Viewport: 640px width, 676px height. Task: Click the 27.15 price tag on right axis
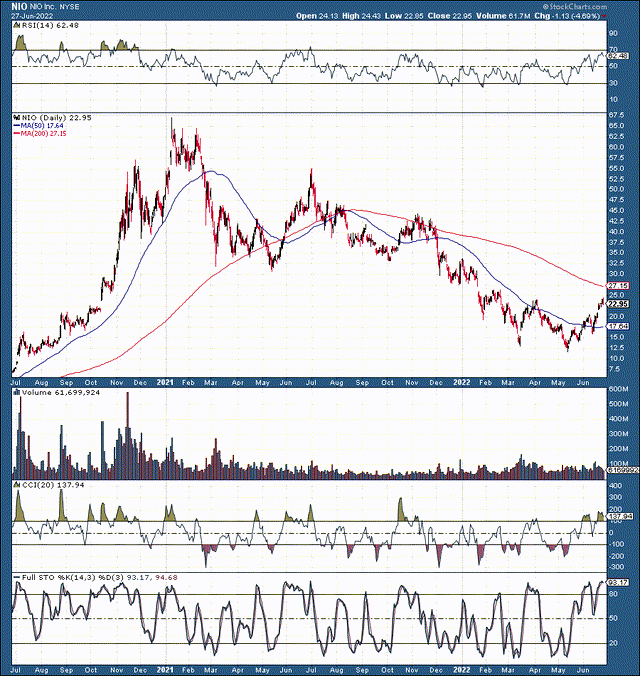point(618,286)
